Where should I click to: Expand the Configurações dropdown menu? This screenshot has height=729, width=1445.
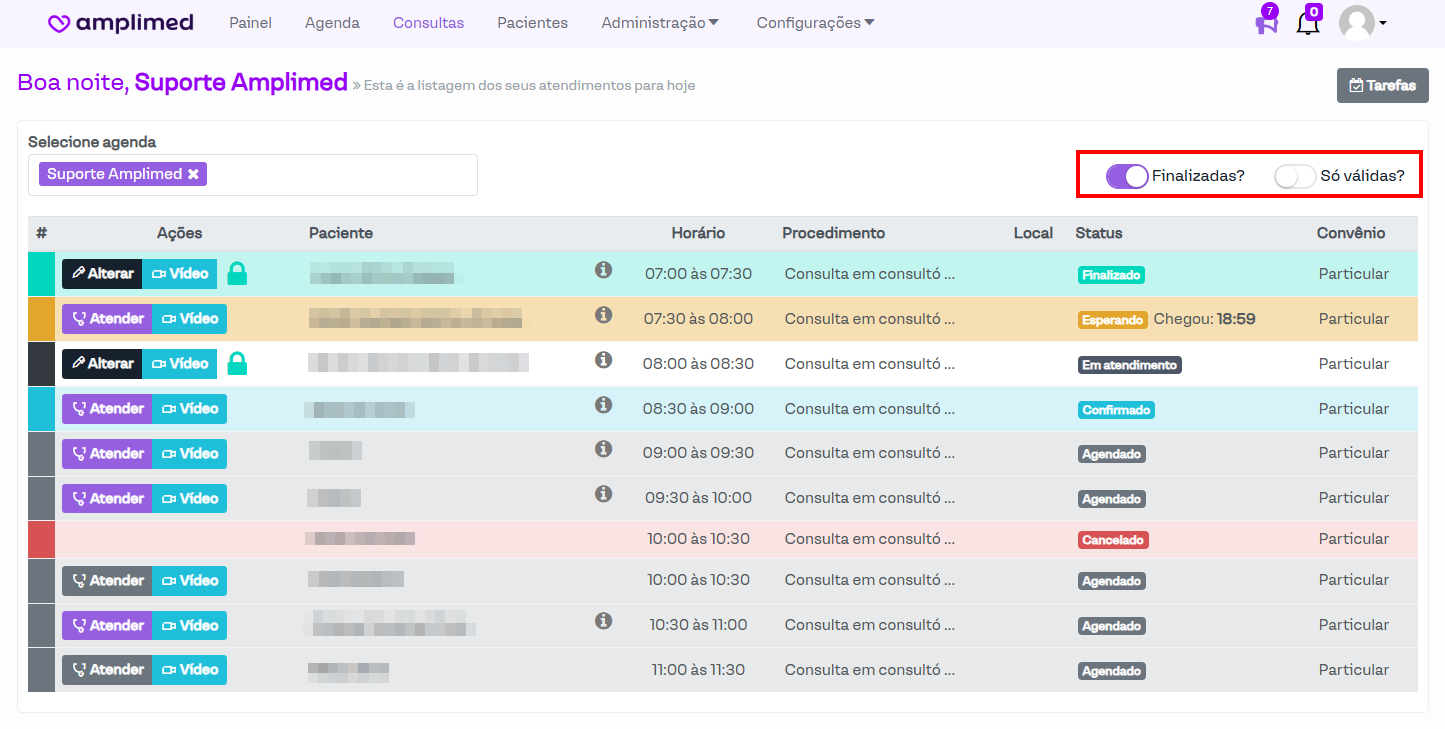tap(815, 23)
